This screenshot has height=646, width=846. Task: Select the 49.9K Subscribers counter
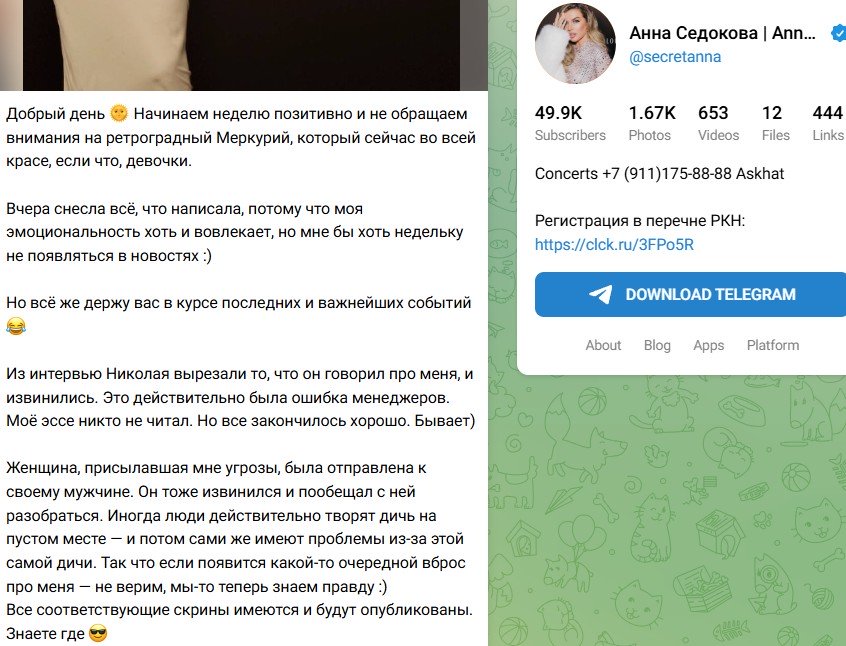click(570, 123)
